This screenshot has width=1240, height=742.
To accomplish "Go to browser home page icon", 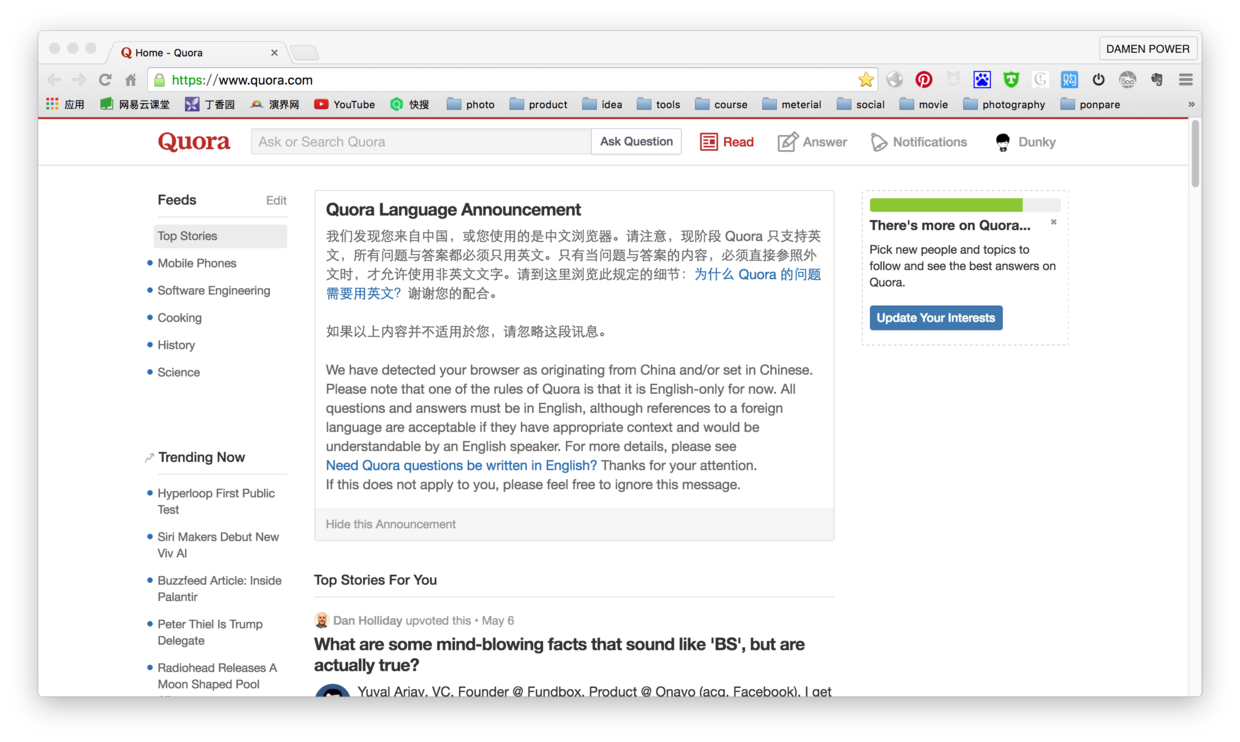I will [130, 80].
